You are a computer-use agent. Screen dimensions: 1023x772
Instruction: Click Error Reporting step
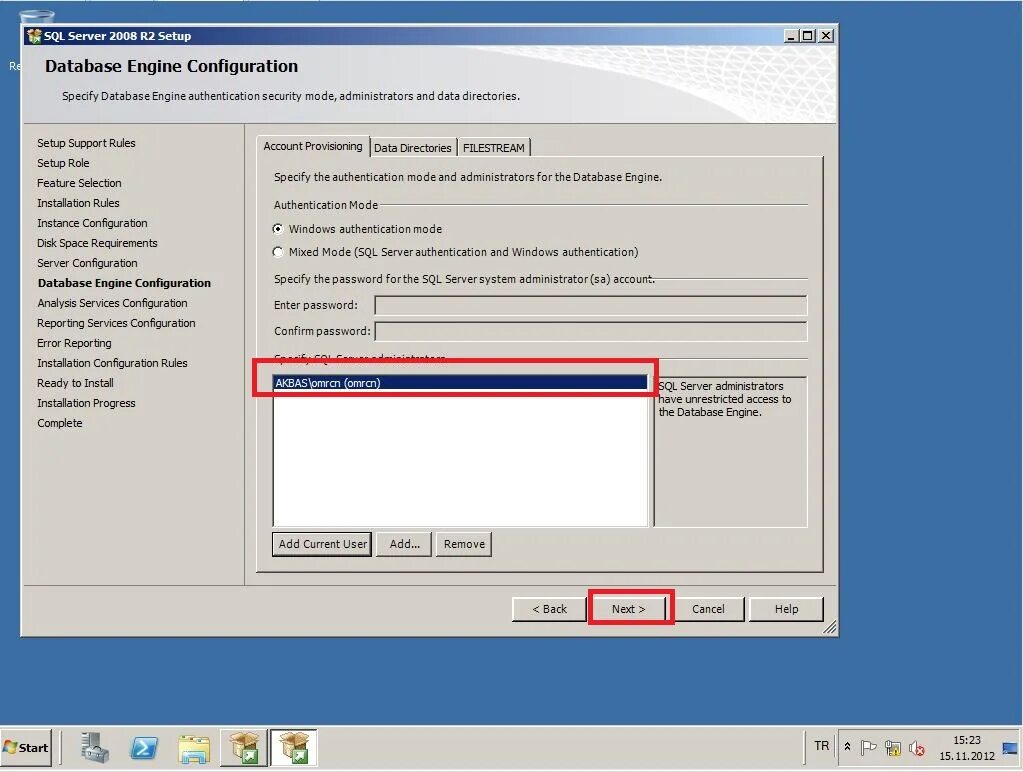click(x=74, y=343)
